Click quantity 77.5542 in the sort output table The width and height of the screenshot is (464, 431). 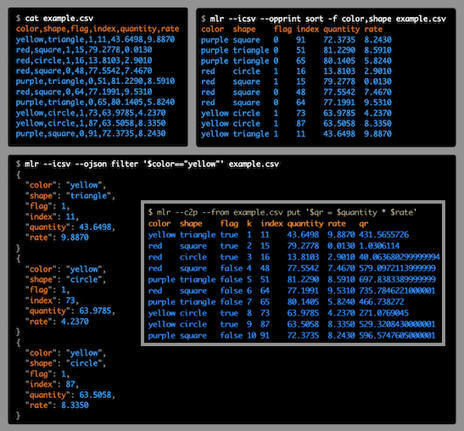tap(339, 92)
